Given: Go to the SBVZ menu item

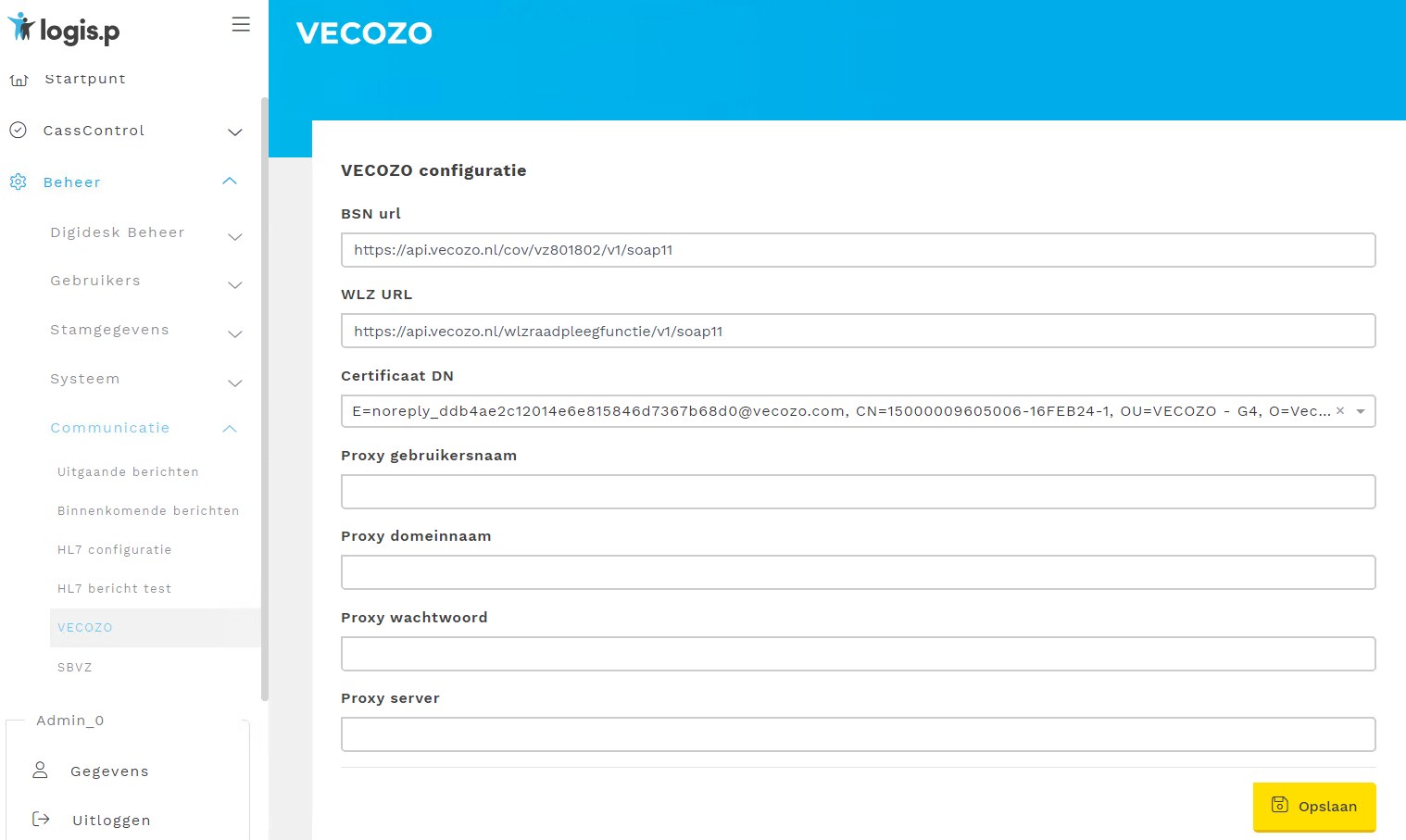Looking at the screenshot, I should pyautogui.click(x=75, y=668).
